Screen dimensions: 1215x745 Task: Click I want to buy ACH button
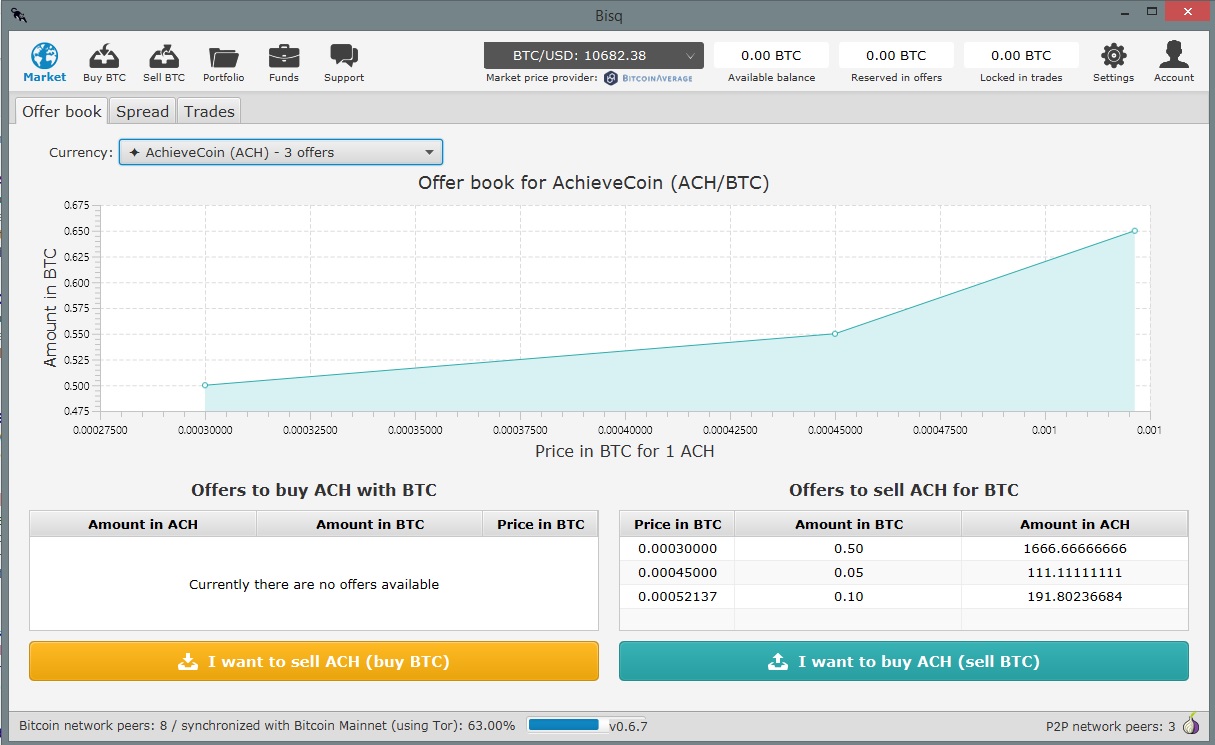point(904,661)
